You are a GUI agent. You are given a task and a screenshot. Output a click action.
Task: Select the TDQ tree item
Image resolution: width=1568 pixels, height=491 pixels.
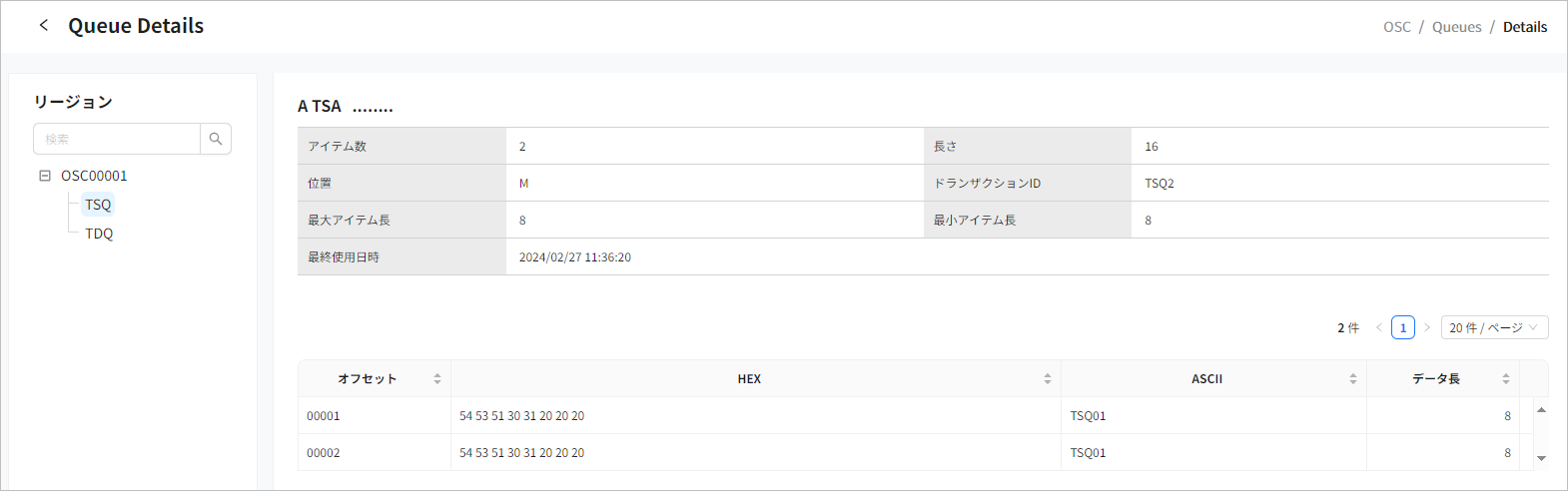point(99,234)
